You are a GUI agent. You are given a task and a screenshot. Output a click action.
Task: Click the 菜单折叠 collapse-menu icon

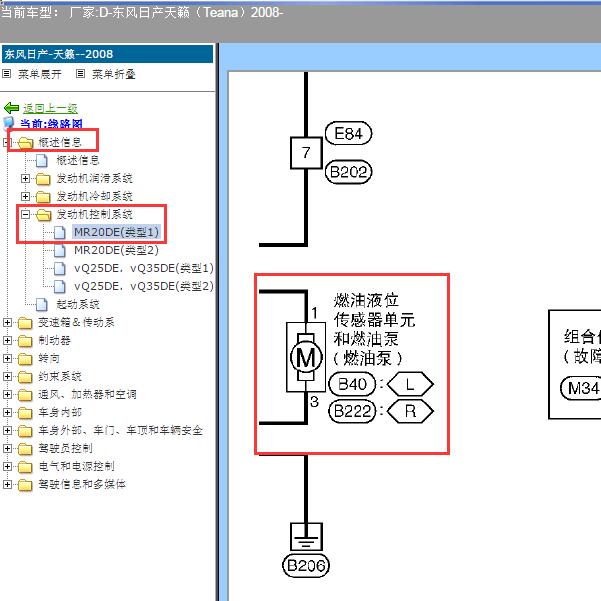pos(80,73)
